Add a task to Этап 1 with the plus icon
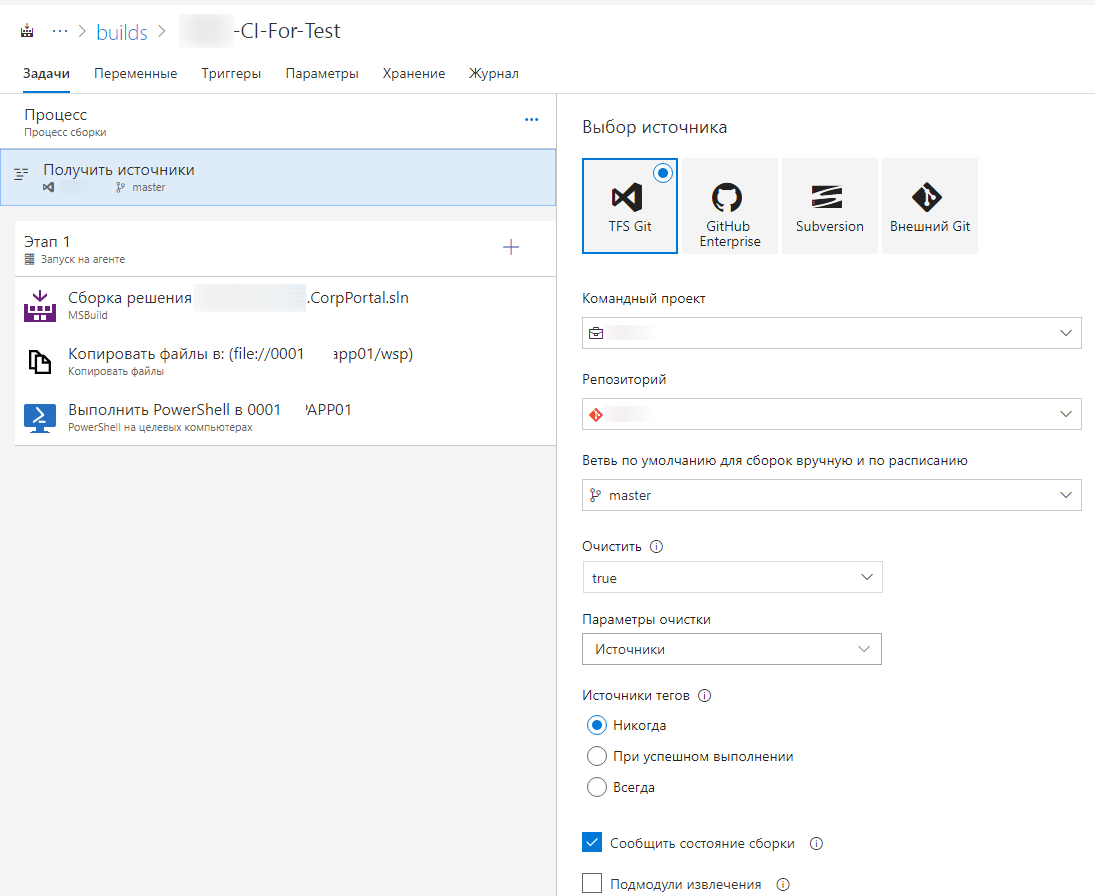The height and width of the screenshot is (896, 1095). (x=511, y=247)
